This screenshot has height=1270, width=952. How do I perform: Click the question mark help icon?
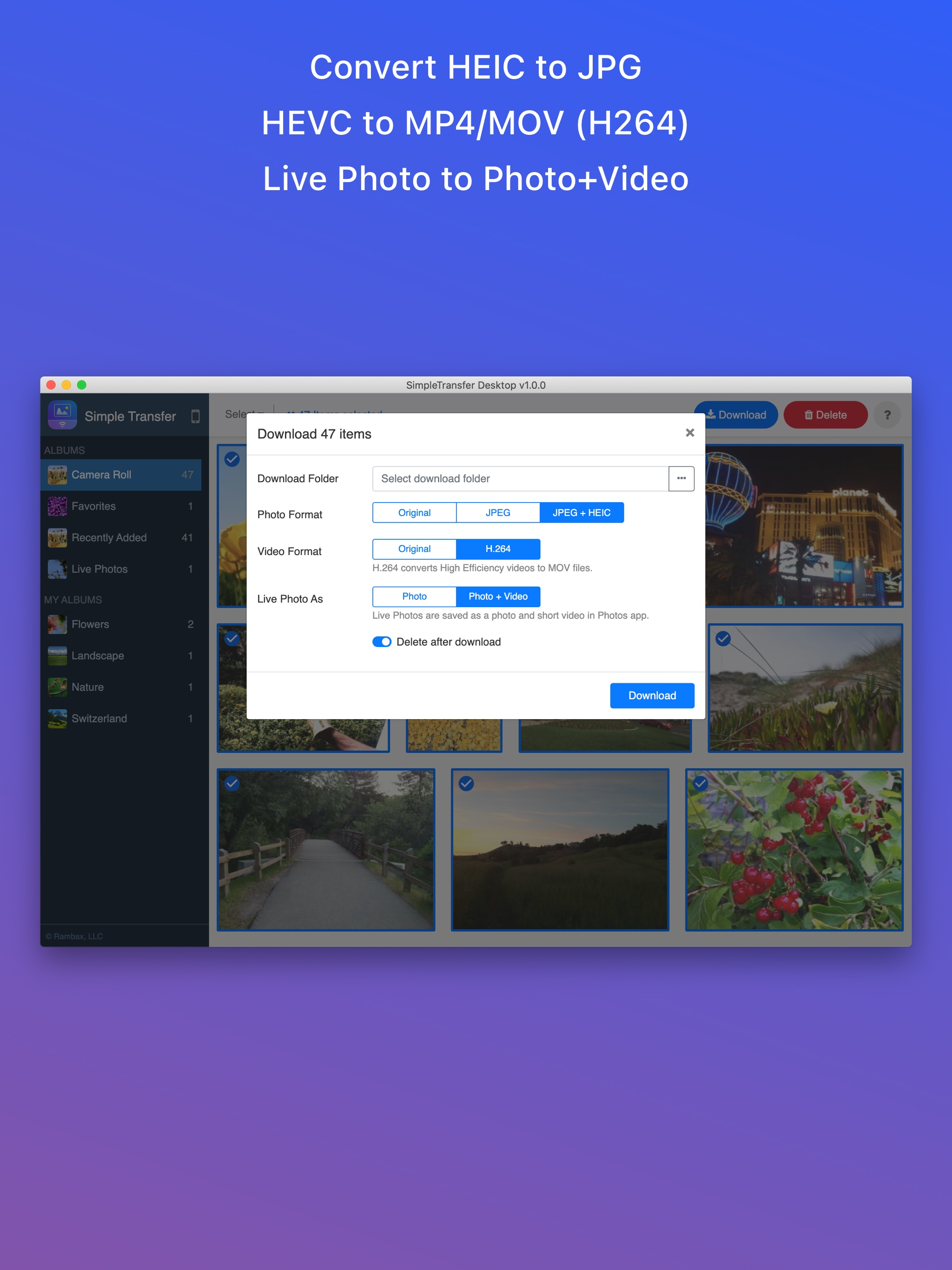tap(886, 415)
